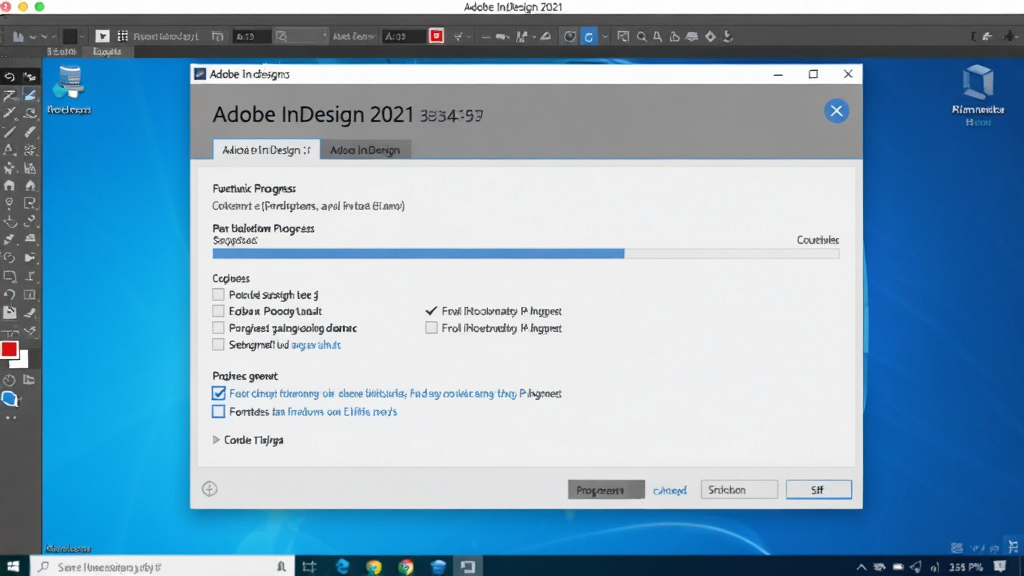Tick the empty 'Frol Ifloetrudtry P Ingpest' checkbox
The height and width of the screenshot is (576, 1024).
431,328
